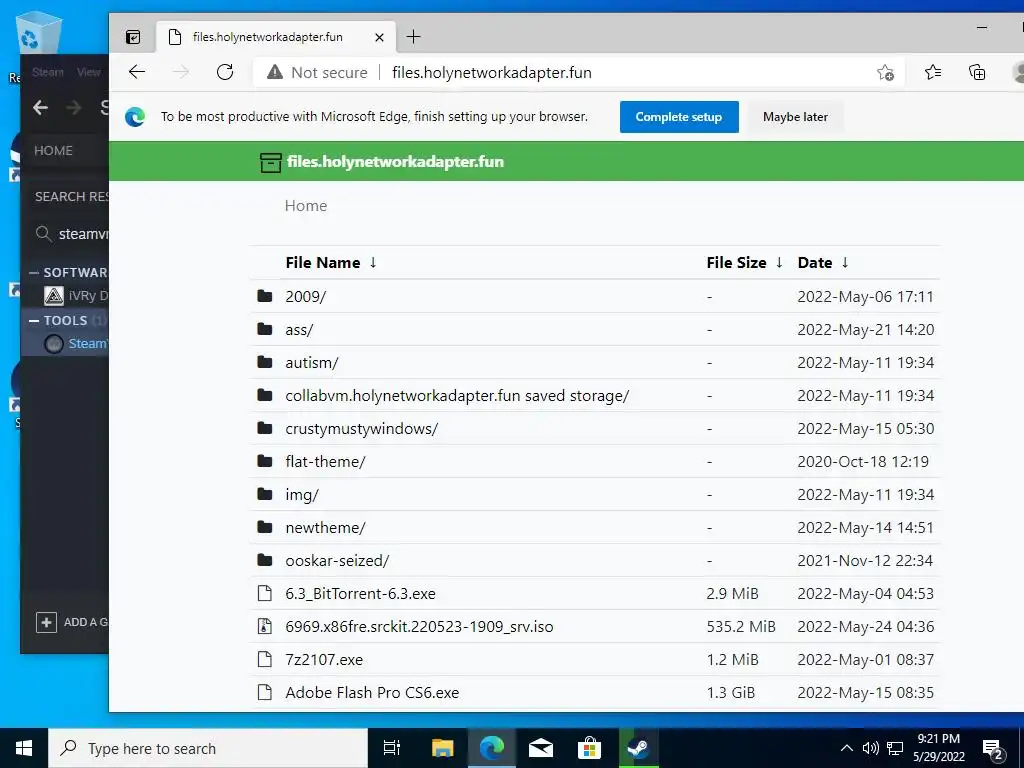1024x768 pixels.
Task: Open network status tray icon
Action: coord(895,748)
